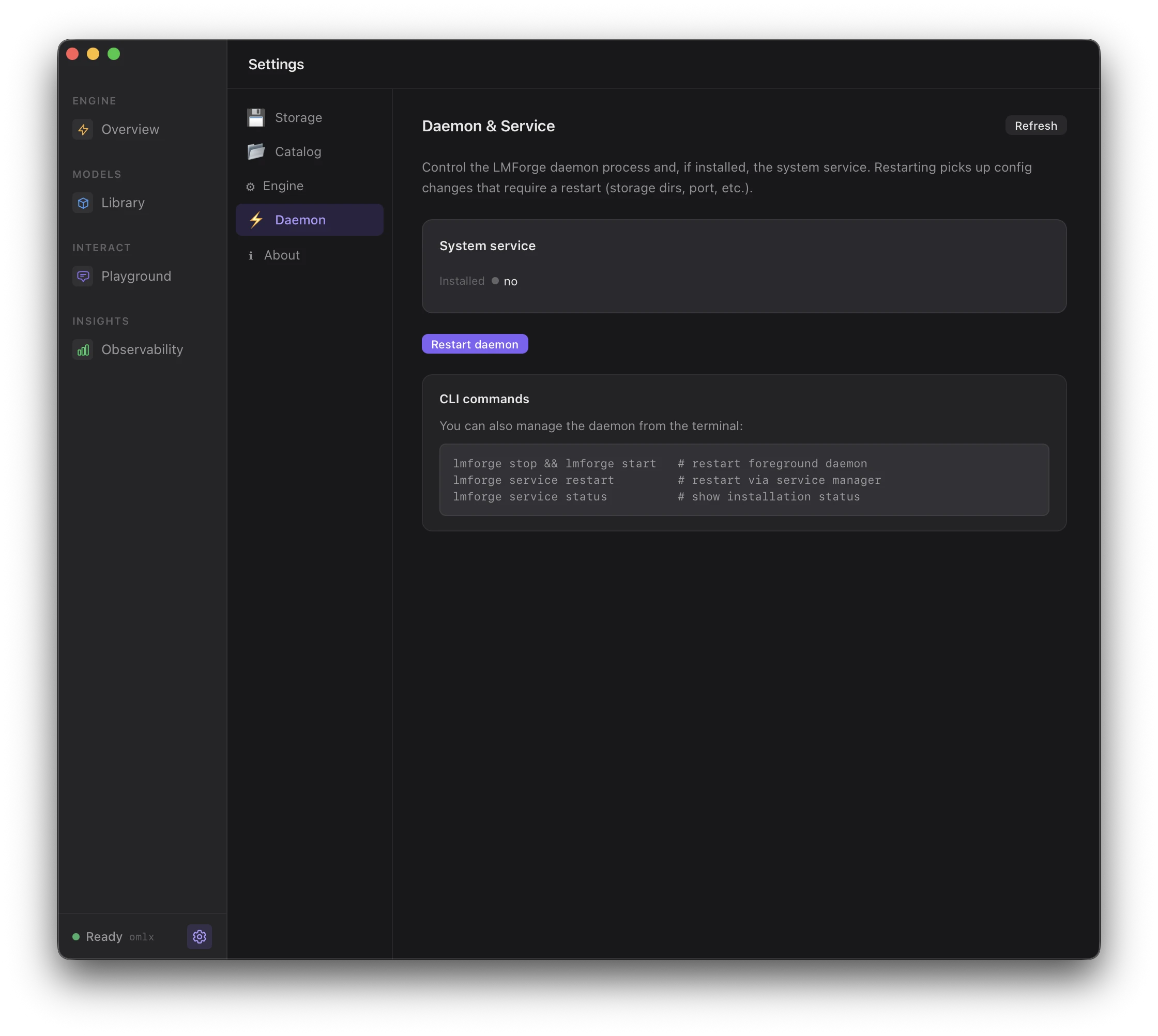Screen dimensions: 1158x1036
Task: Click the Playground chat bubble icon
Action: (83, 276)
